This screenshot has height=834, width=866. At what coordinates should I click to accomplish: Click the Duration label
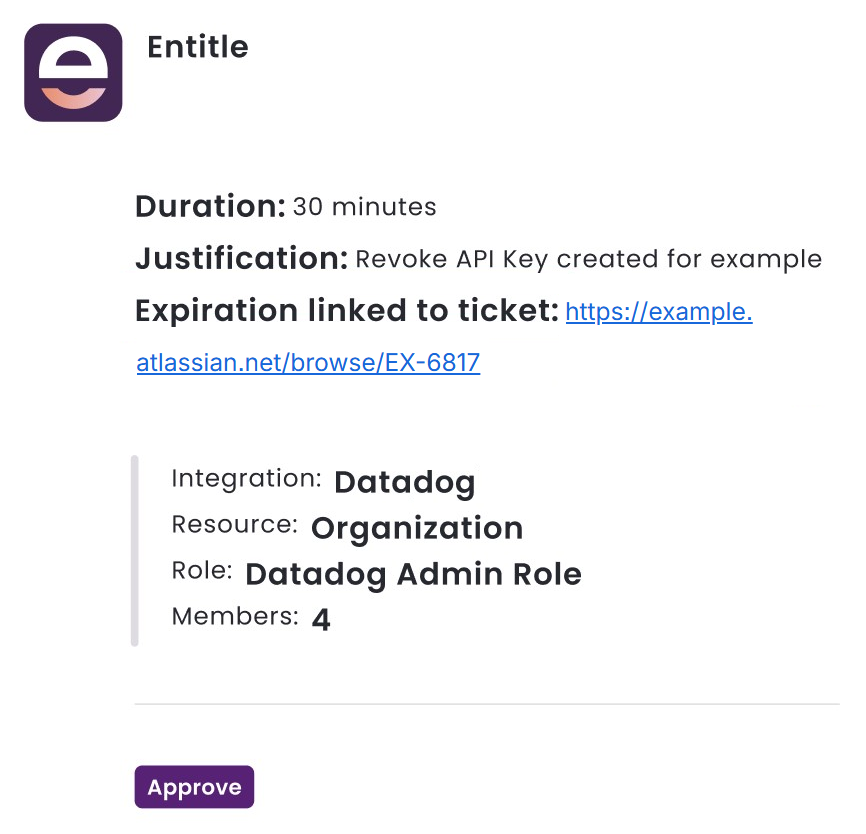208,207
